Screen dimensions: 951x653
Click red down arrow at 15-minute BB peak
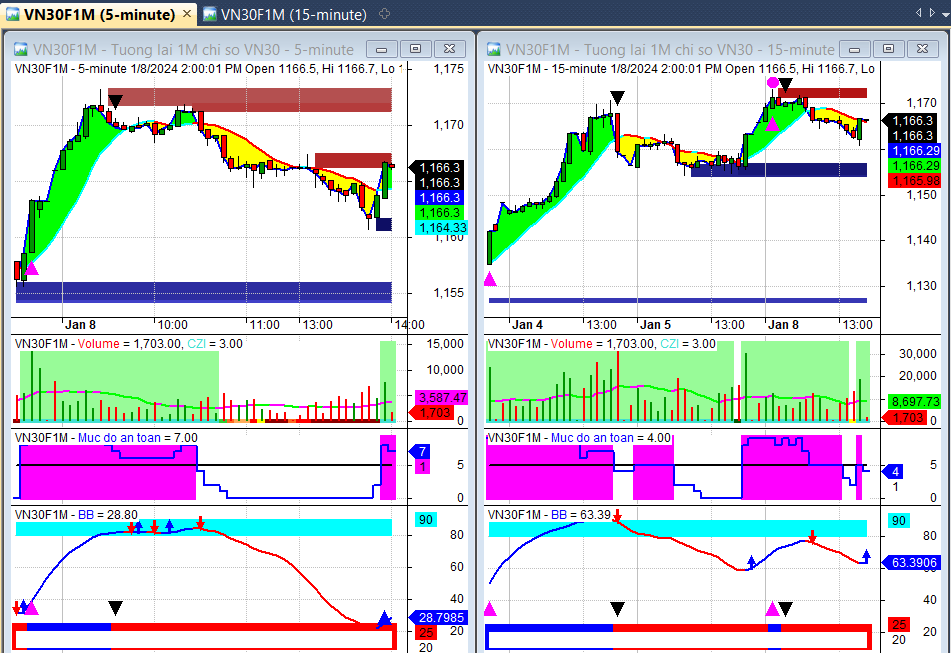point(617,517)
